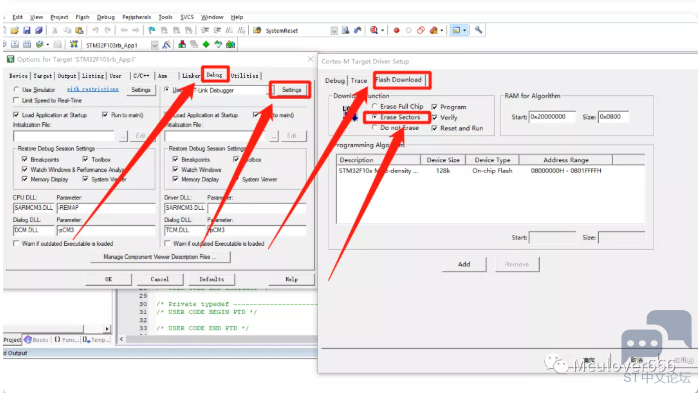Viewport: 700px width, 393px height.
Task: Open the SVCS menu
Action: point(187,17)
